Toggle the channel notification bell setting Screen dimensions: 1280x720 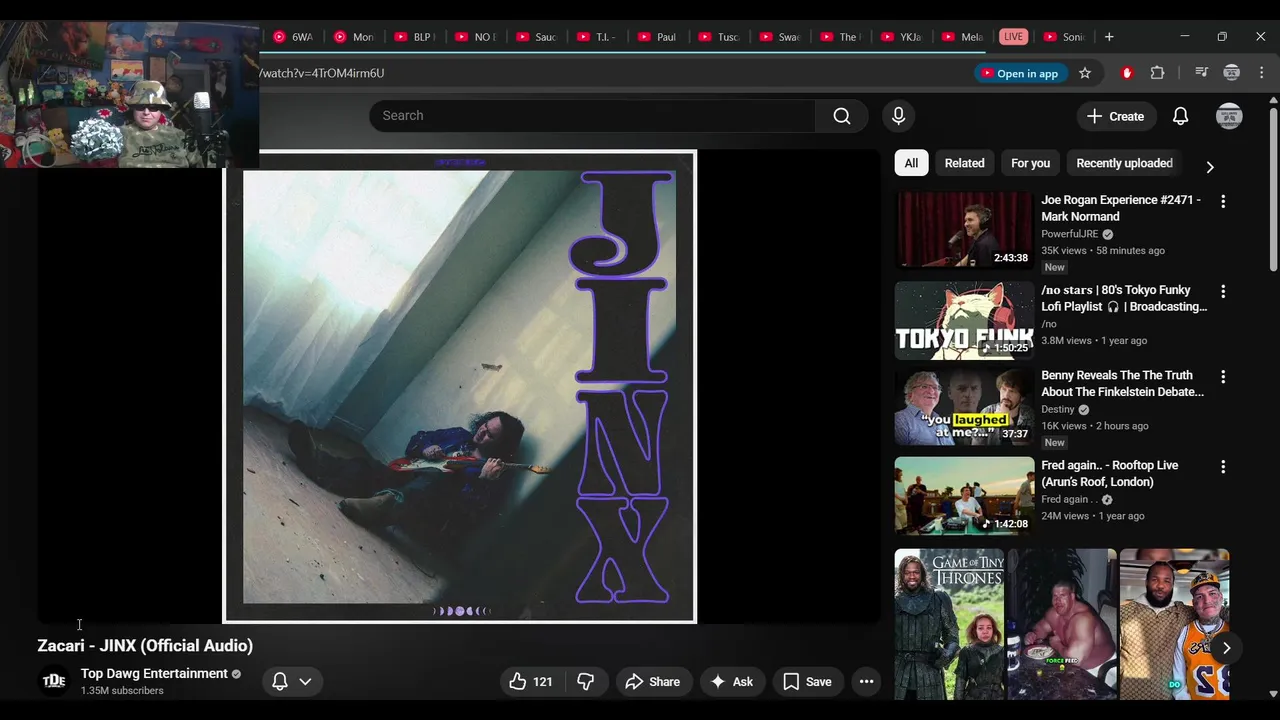pyautogui.click(x=292, y=682)
